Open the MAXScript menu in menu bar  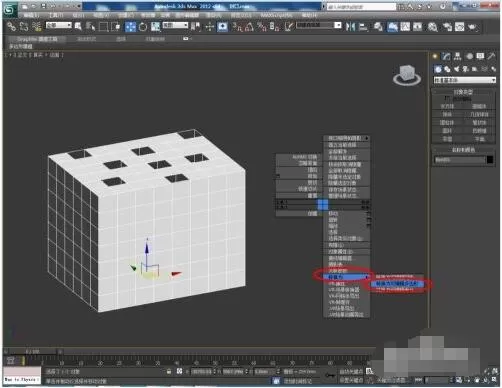pyautogui.click(x=276, y=15)
